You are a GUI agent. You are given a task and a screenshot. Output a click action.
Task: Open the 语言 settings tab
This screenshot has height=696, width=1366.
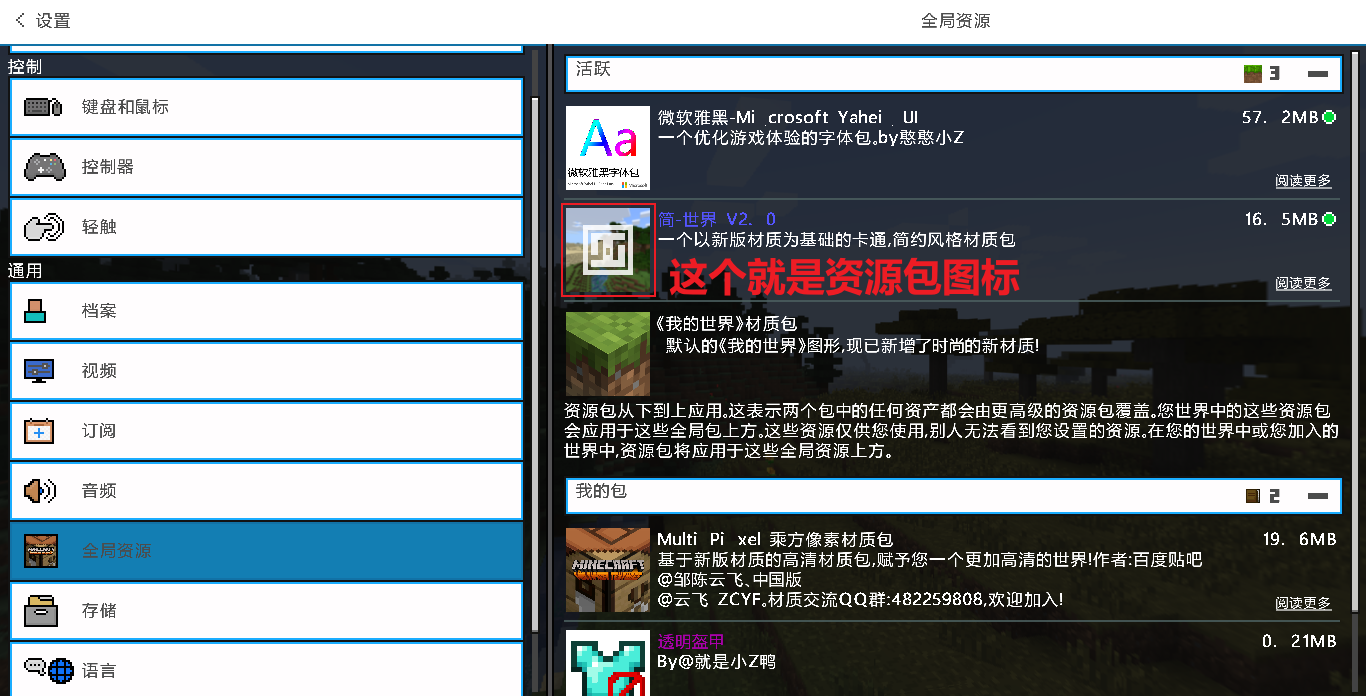tap(266, 669)
